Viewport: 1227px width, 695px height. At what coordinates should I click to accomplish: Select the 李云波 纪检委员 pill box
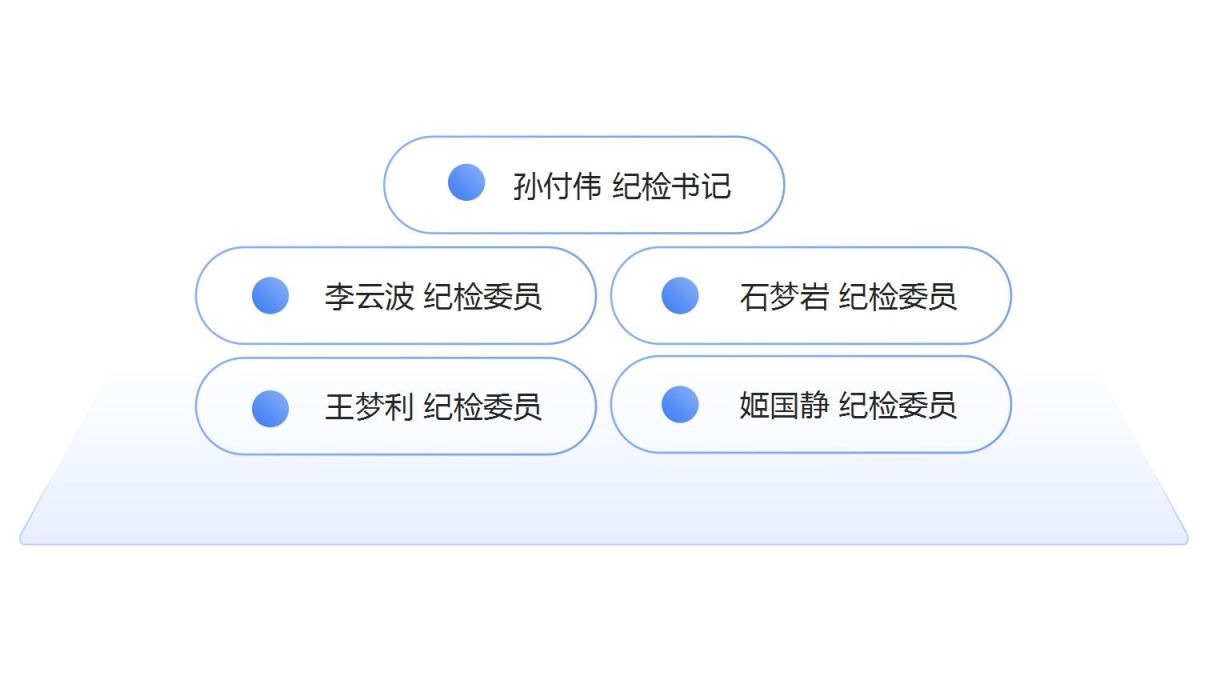click(396, 296)
